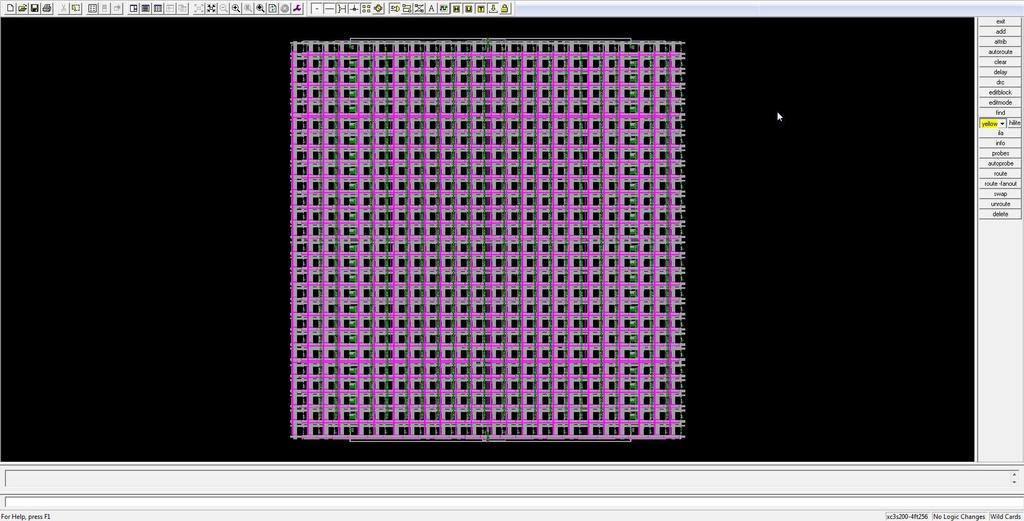Toggle the long-line wire layer button
Screen dimensions: 1024x521
coord(329,8)
